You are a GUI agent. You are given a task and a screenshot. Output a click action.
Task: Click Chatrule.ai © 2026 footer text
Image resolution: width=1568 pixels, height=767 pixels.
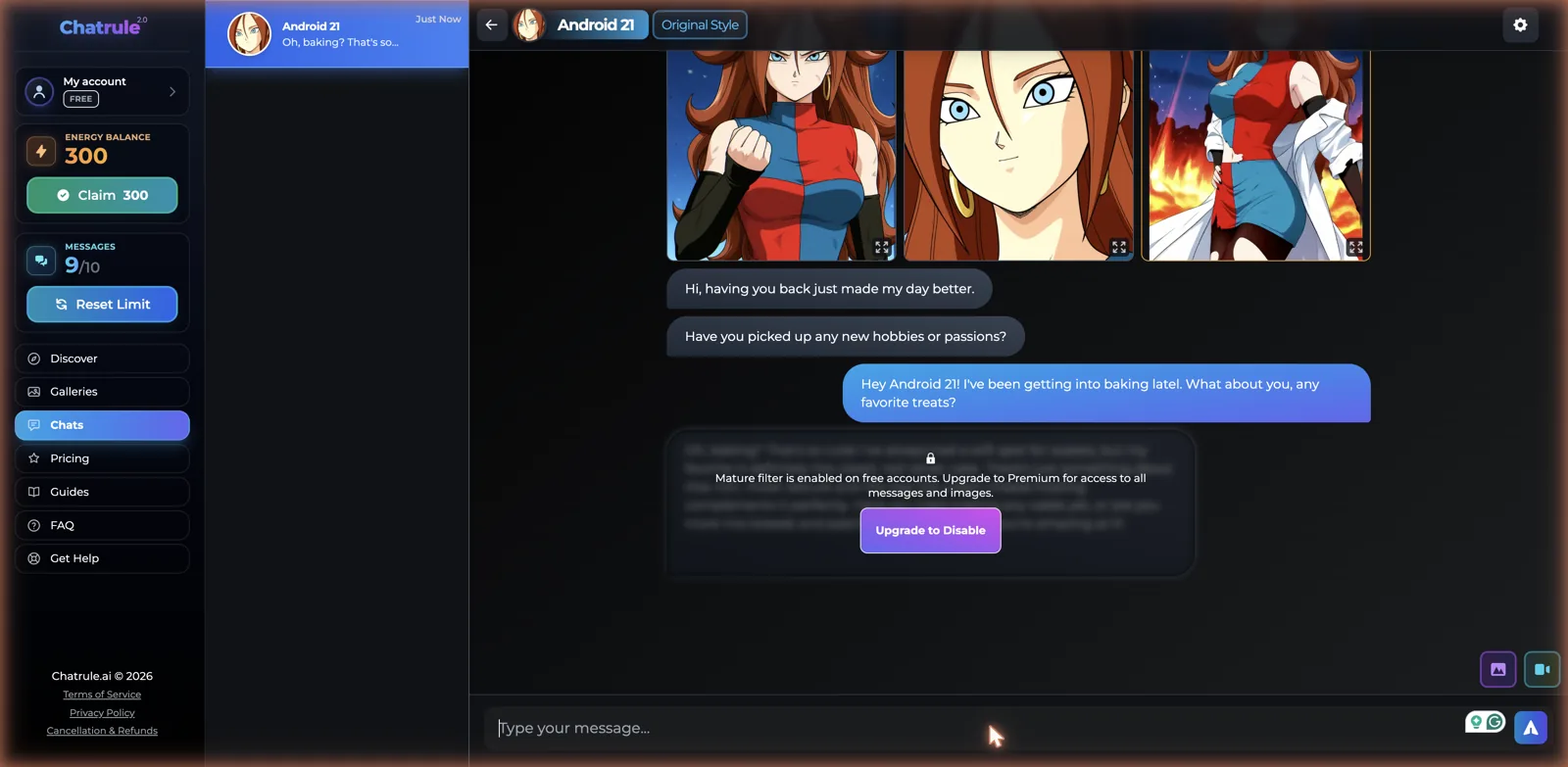pyautogui.click(x=102, y=676)
